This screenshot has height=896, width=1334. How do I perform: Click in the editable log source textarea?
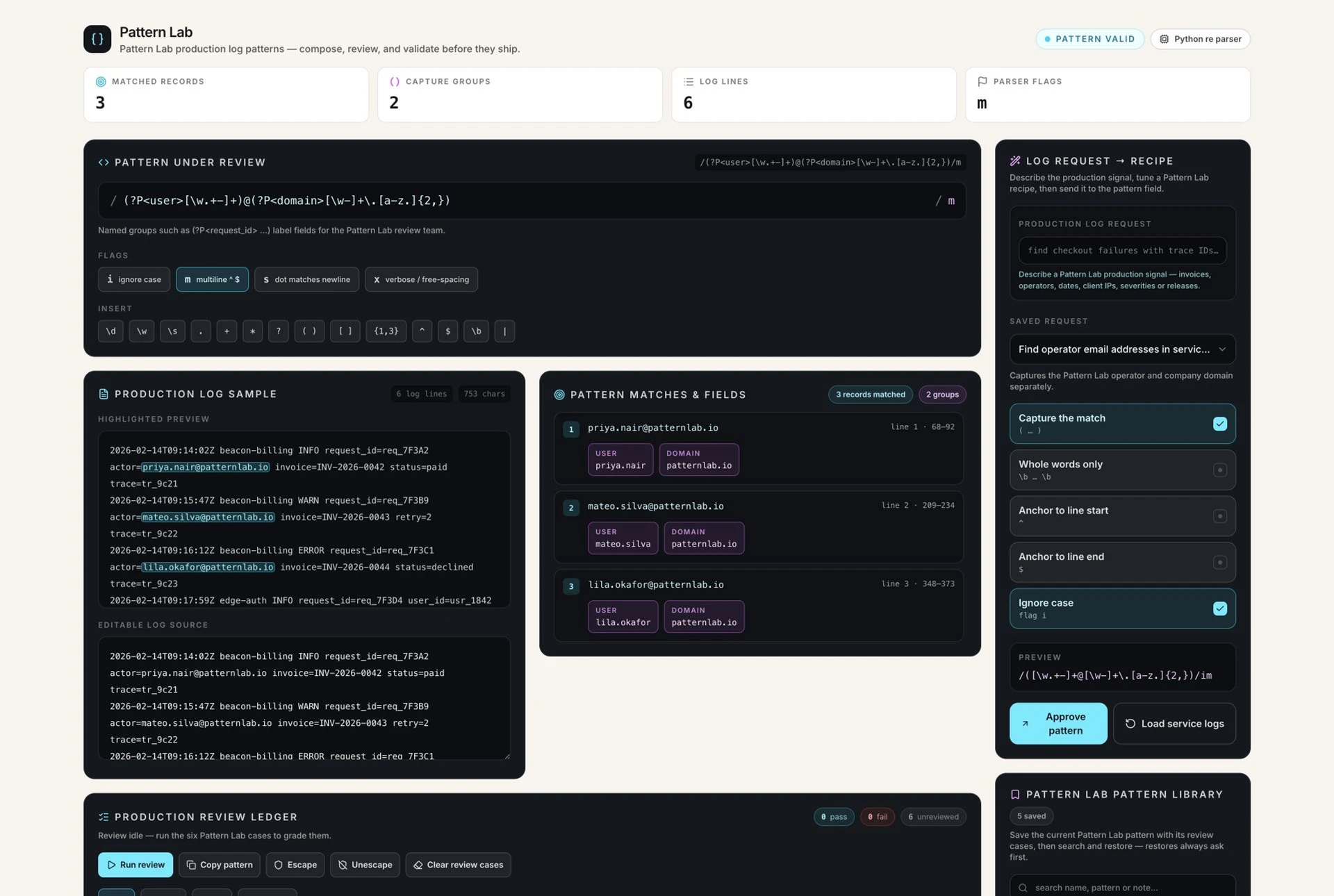point(304,698)
